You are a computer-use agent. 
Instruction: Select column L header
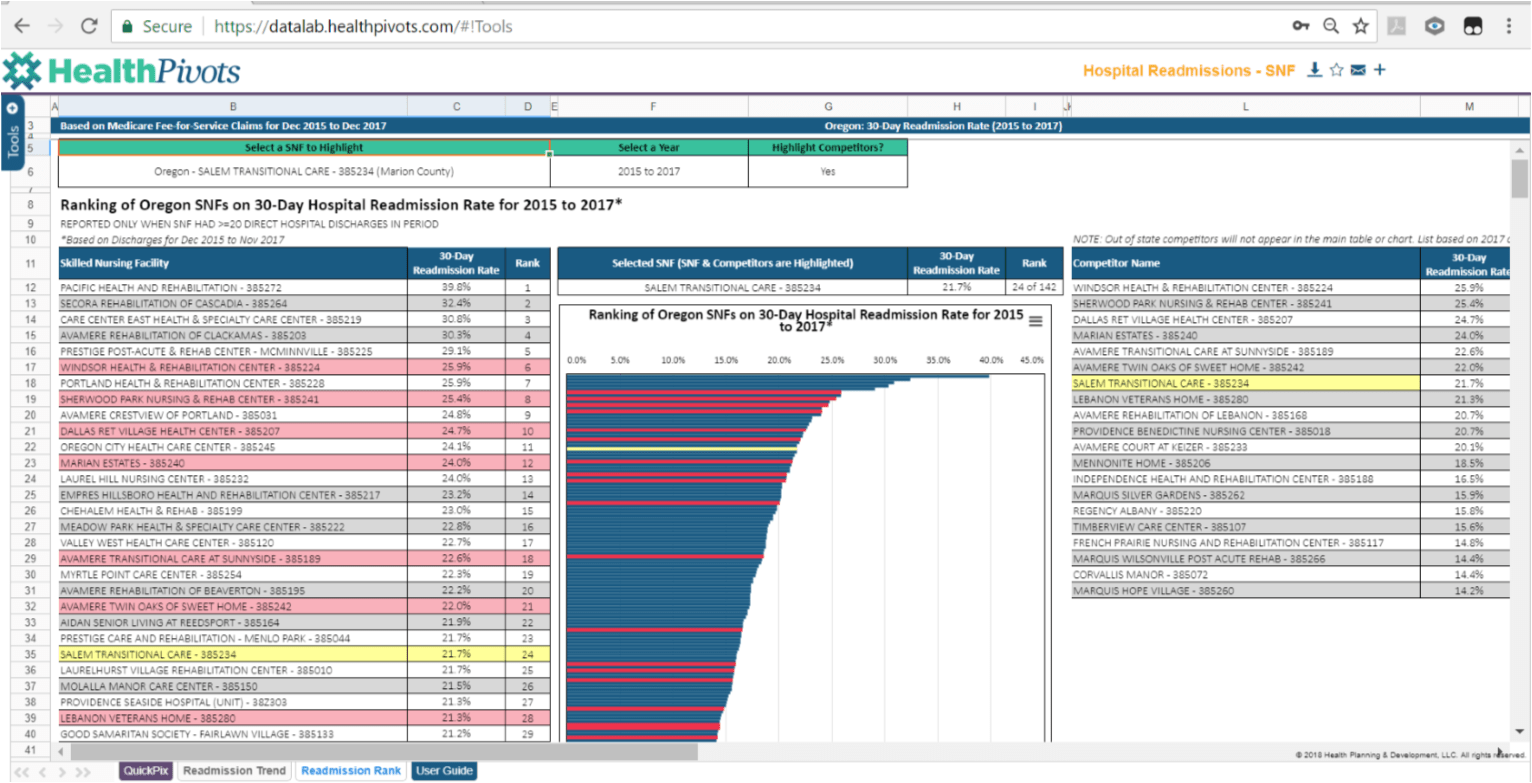pyautogui.click(x=1245, y=106)
